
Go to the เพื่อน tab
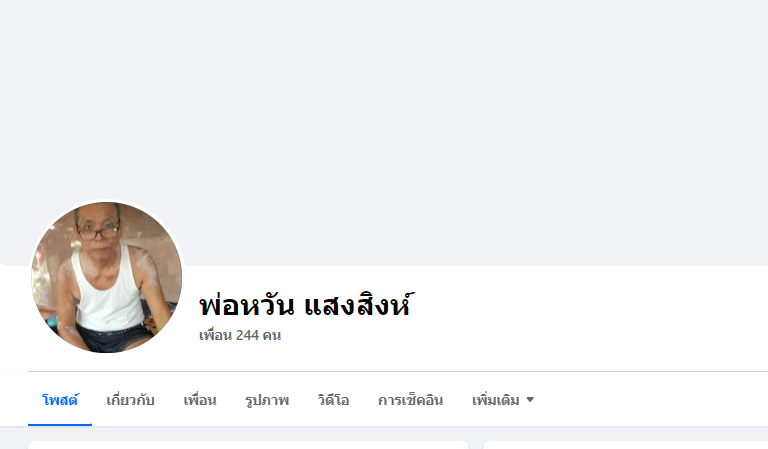click(x=200, y=400)
